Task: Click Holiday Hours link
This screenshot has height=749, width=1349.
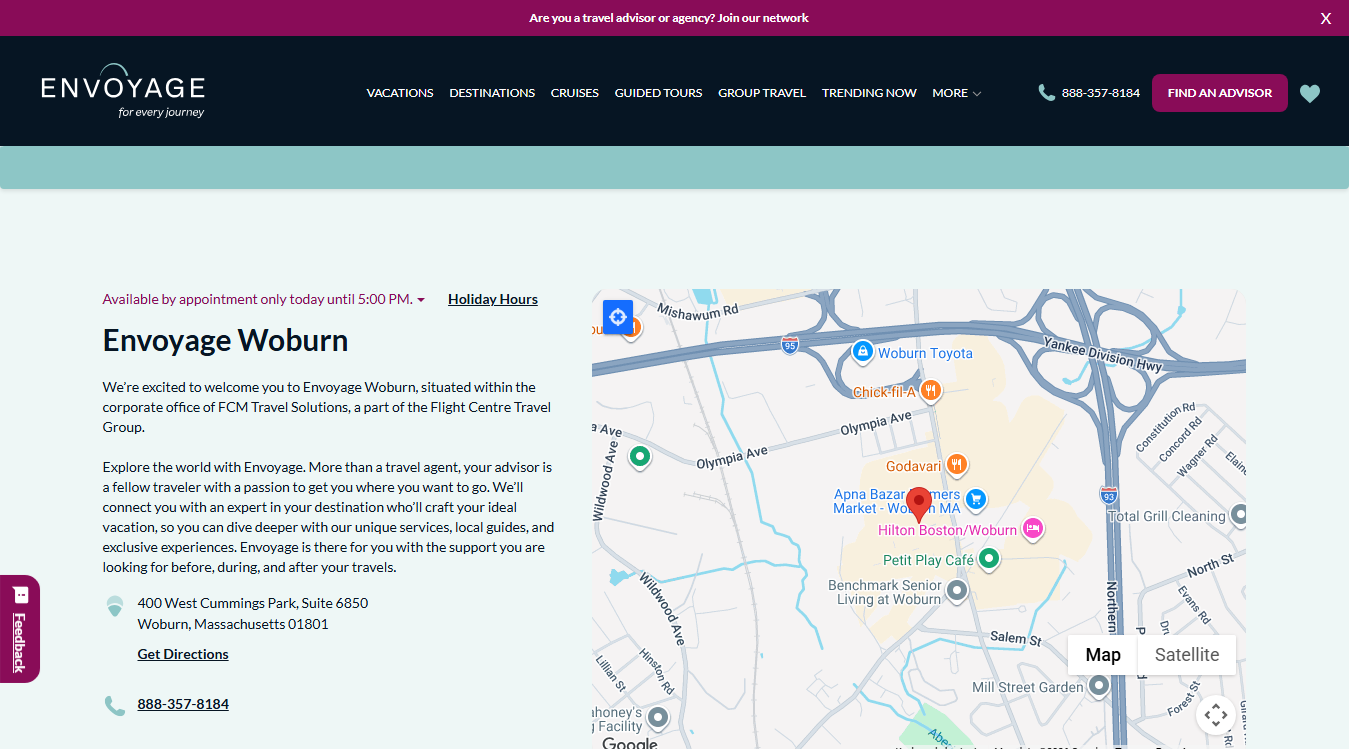Action: tap(493, 299)
